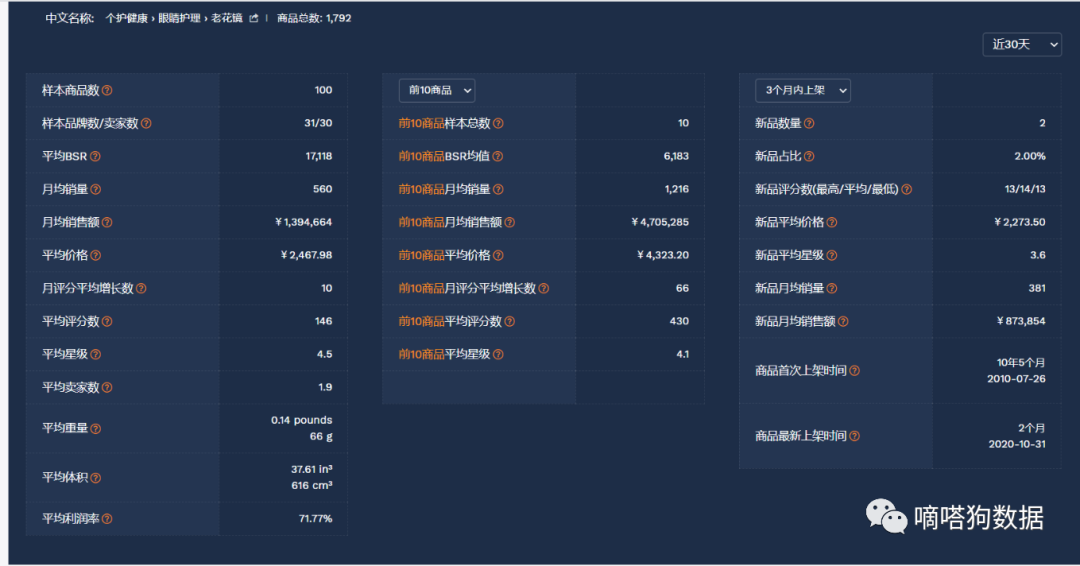The width and height of the screenshot is (1080, 566).
Task: Click help icon next to 平均利润率
Action: click(107, 519)
